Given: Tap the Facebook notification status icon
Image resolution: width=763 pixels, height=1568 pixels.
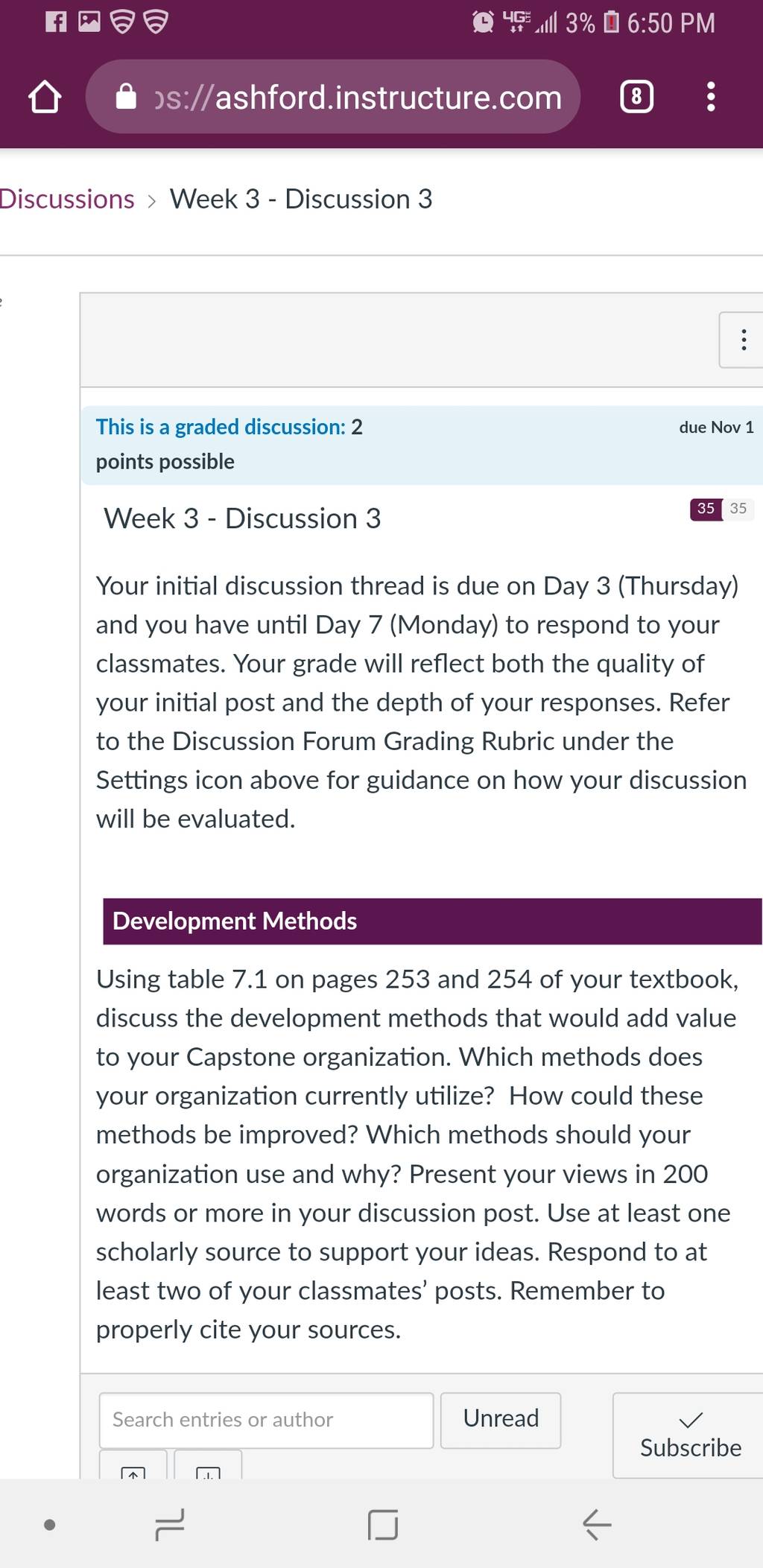Looking at the screenshot, I should coord(56,22).
